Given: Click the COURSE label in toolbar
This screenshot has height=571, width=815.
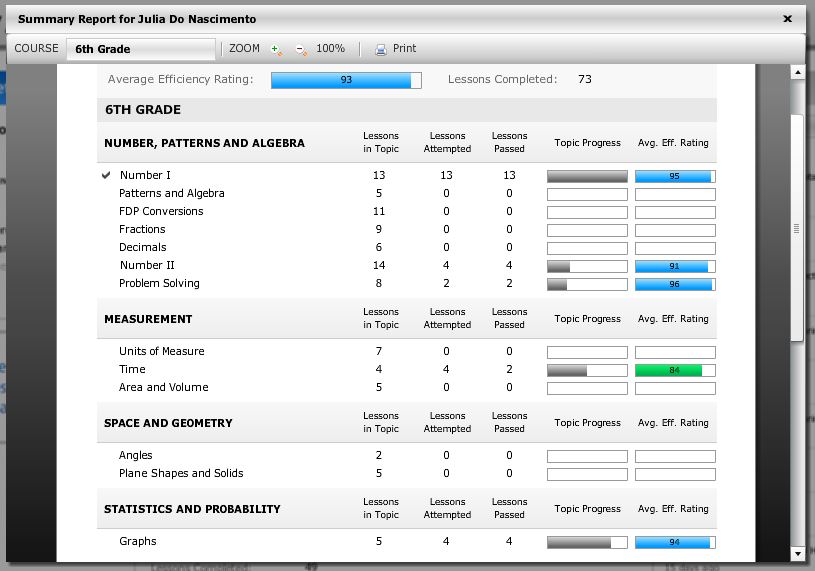Looking at the screenshot, I should [36, 48].
